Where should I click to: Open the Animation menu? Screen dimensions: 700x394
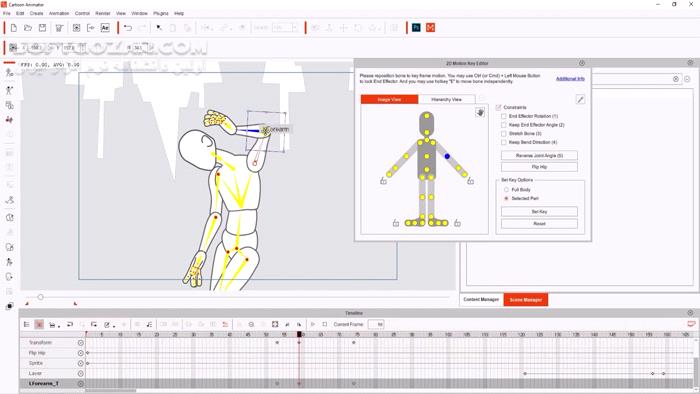pyautogui.click(x=59, y=13)
